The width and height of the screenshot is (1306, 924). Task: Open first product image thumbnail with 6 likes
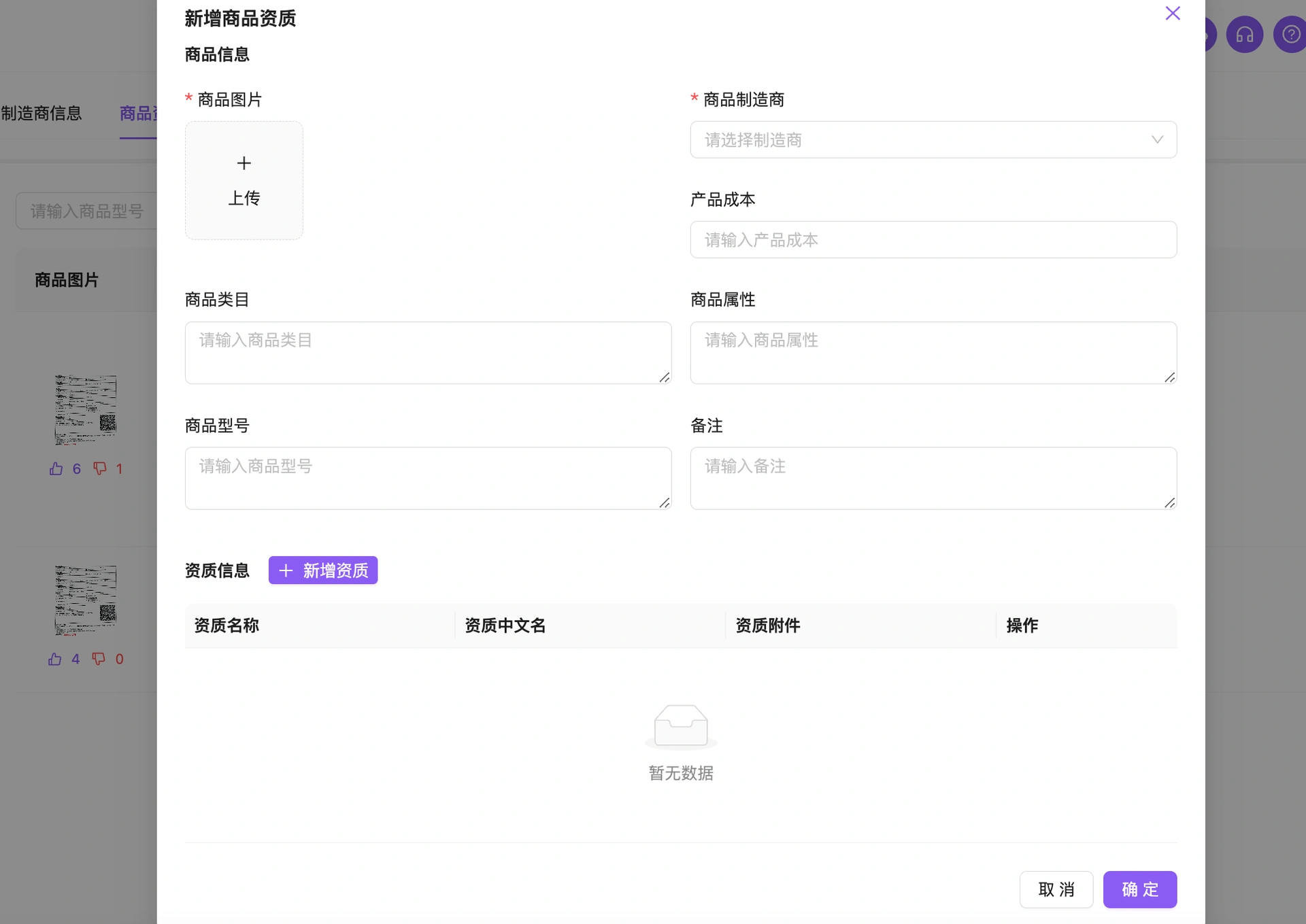coord(86,410)
